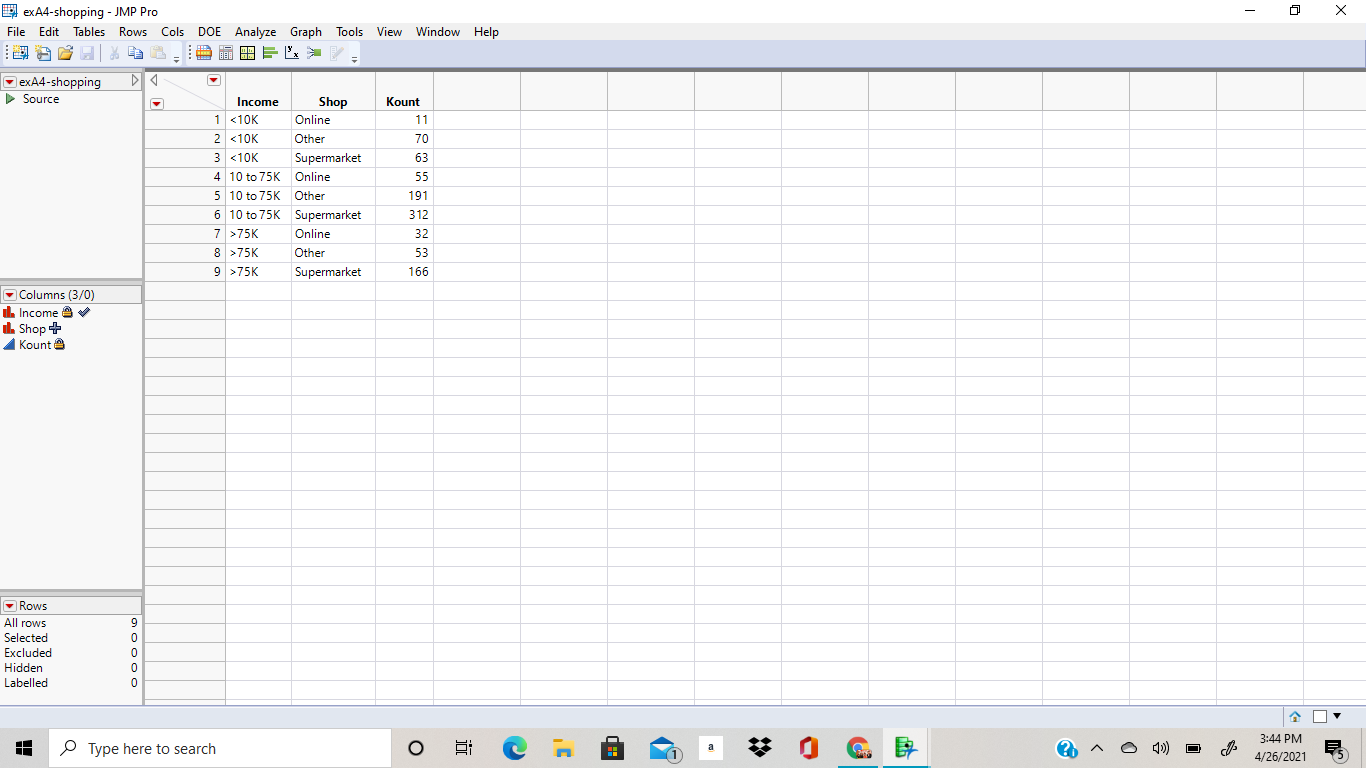Click the home window icon at bottom right
The height and width of the screenshot is (768, 1366).
[1295, 716]
